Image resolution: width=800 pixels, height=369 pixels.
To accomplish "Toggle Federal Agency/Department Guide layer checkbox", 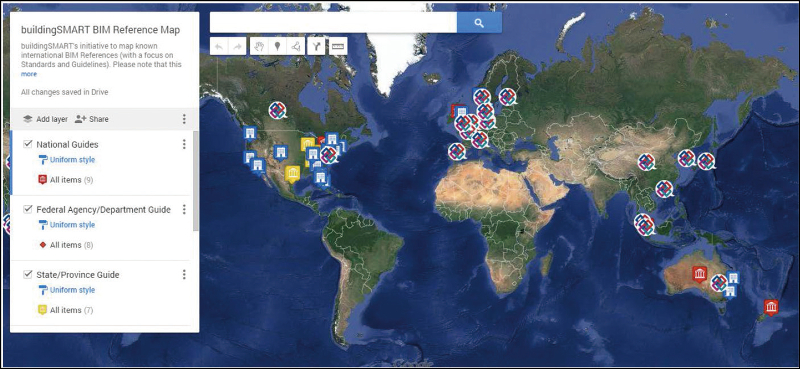I will tap(28, 210).
